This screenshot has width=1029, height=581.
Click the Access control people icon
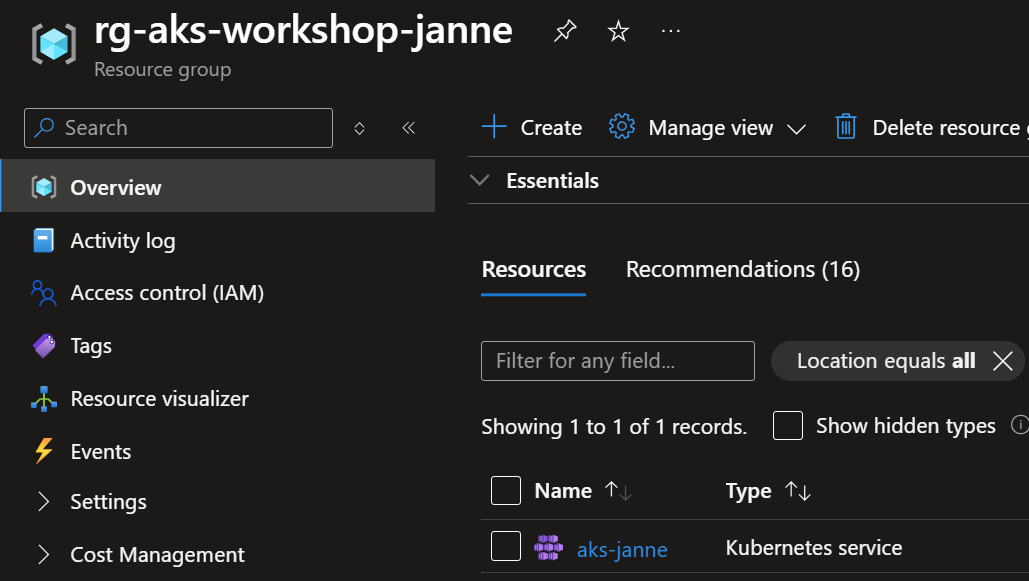tap(44, 293)
